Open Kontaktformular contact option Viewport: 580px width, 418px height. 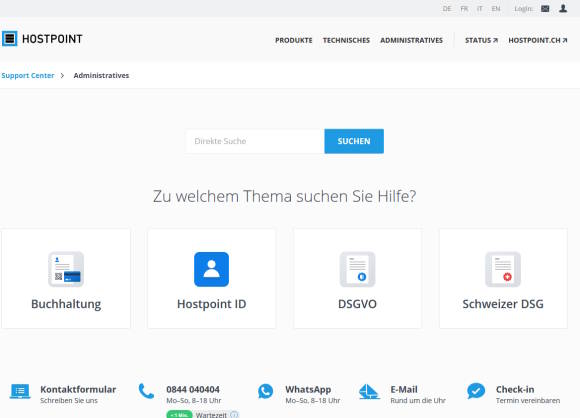(x=78, y=390)
